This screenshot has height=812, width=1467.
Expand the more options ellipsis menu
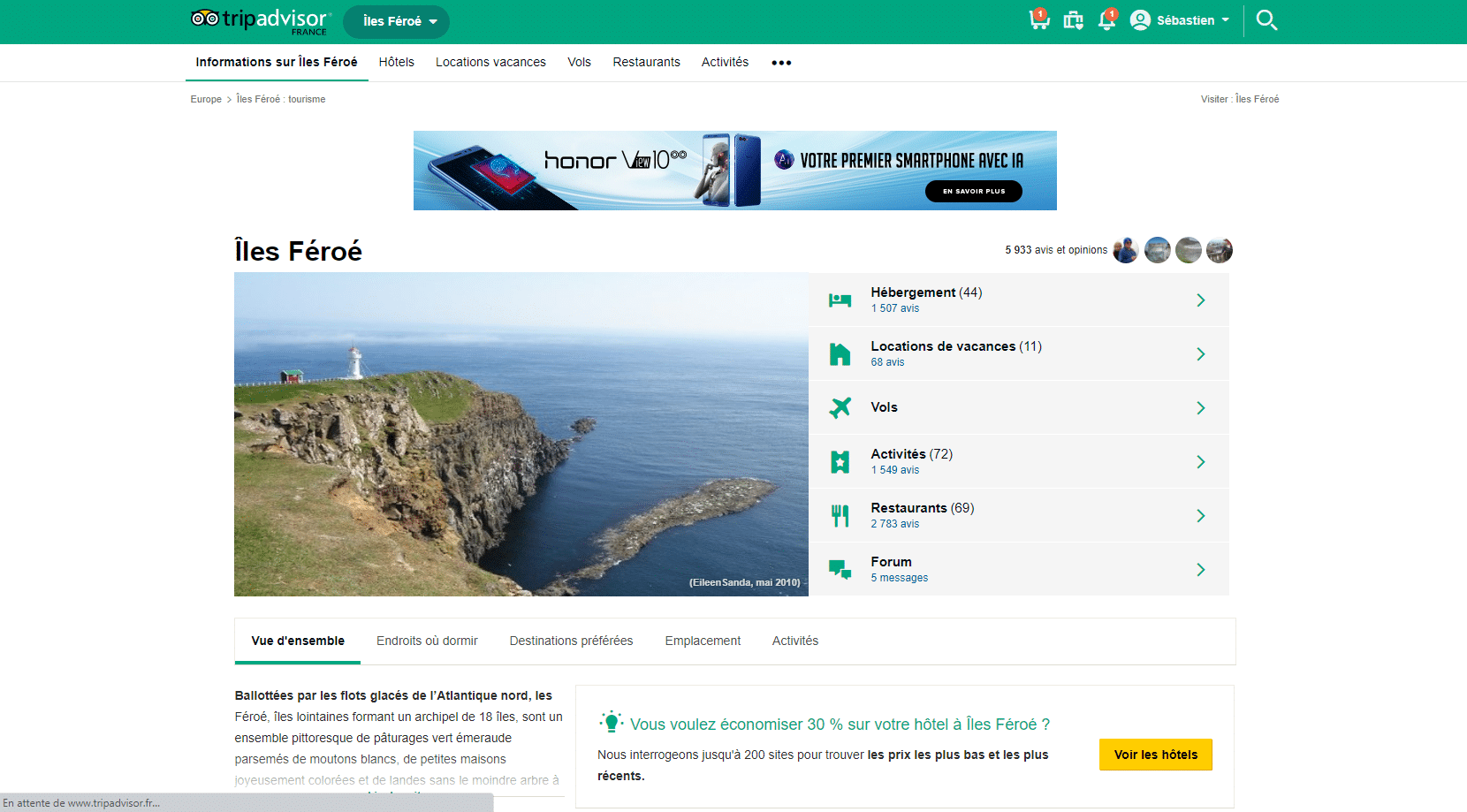tap(781, 63)
